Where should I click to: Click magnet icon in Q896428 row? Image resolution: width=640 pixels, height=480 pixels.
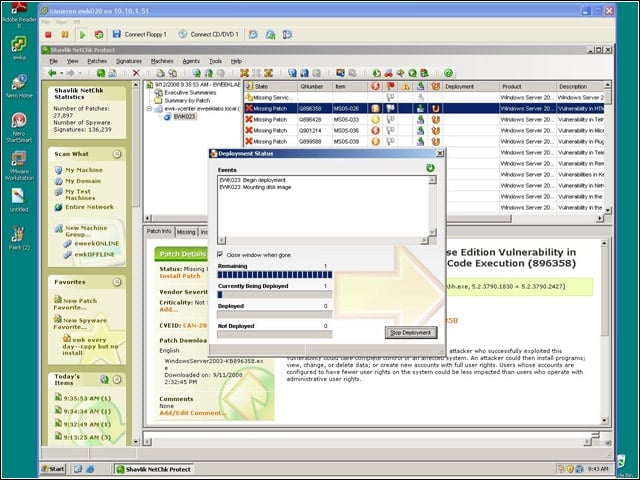click(436, 120)
